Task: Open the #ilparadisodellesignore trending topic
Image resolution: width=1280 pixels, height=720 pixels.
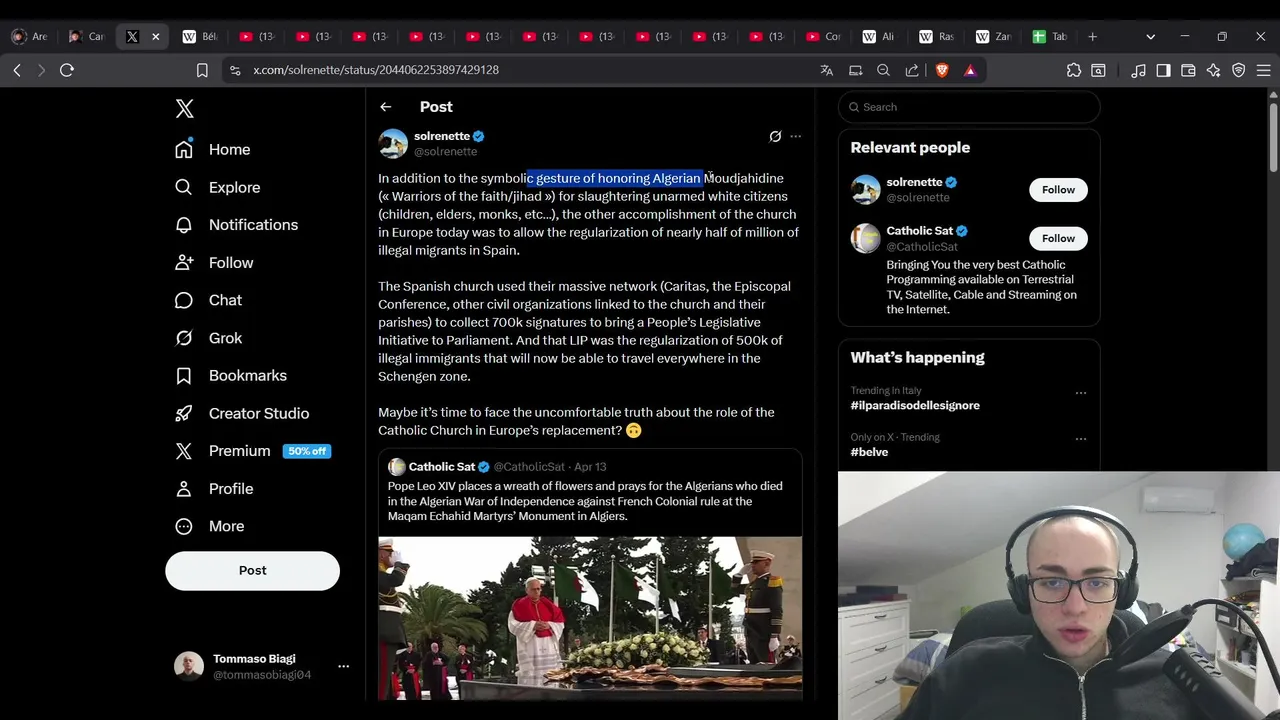Action: coord(915,405)
